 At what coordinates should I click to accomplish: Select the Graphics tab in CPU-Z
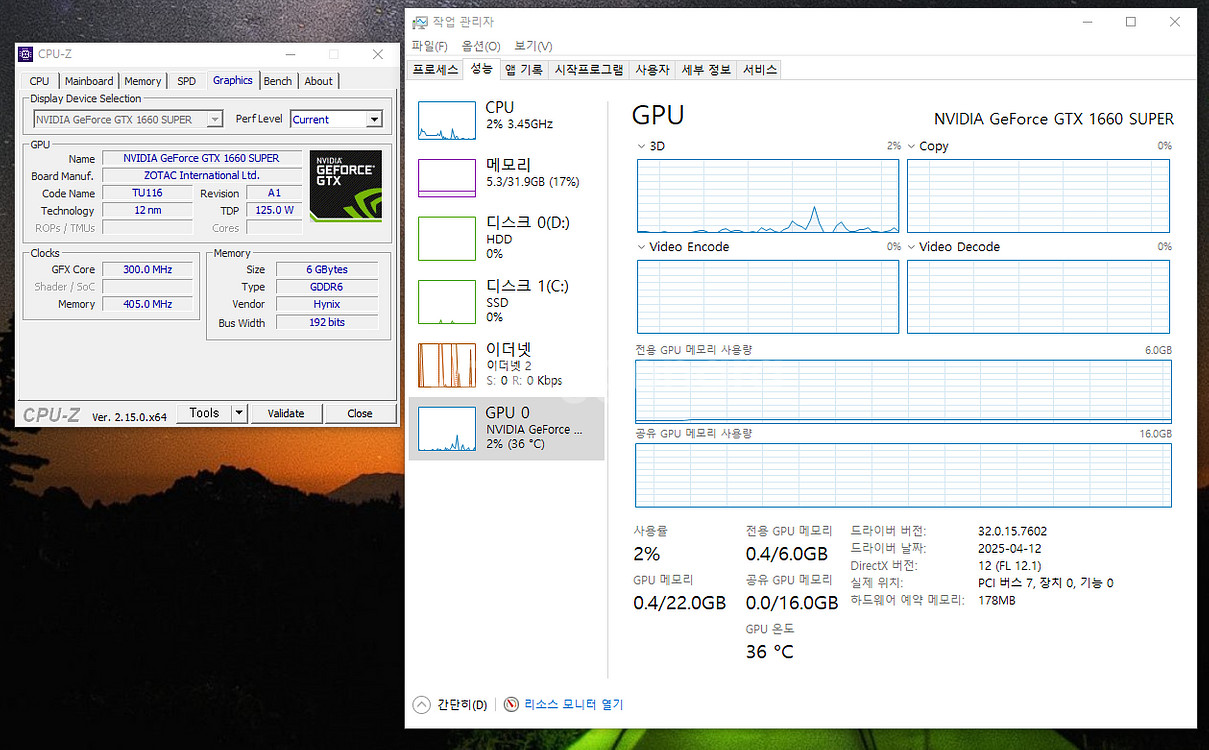pyautogui.click(x=233, y=80)
